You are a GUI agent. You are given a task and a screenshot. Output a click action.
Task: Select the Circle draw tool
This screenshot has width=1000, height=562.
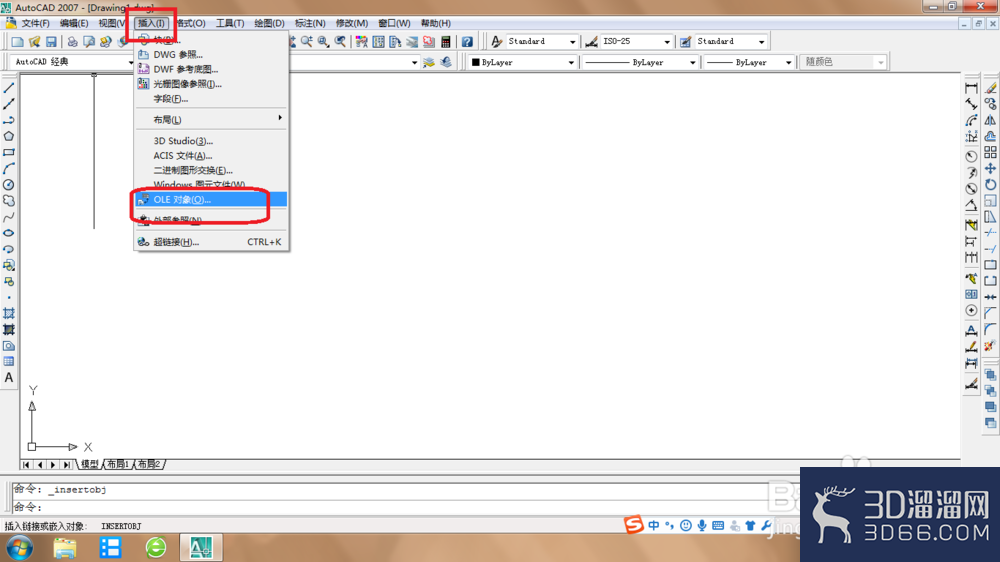[9, 184]
